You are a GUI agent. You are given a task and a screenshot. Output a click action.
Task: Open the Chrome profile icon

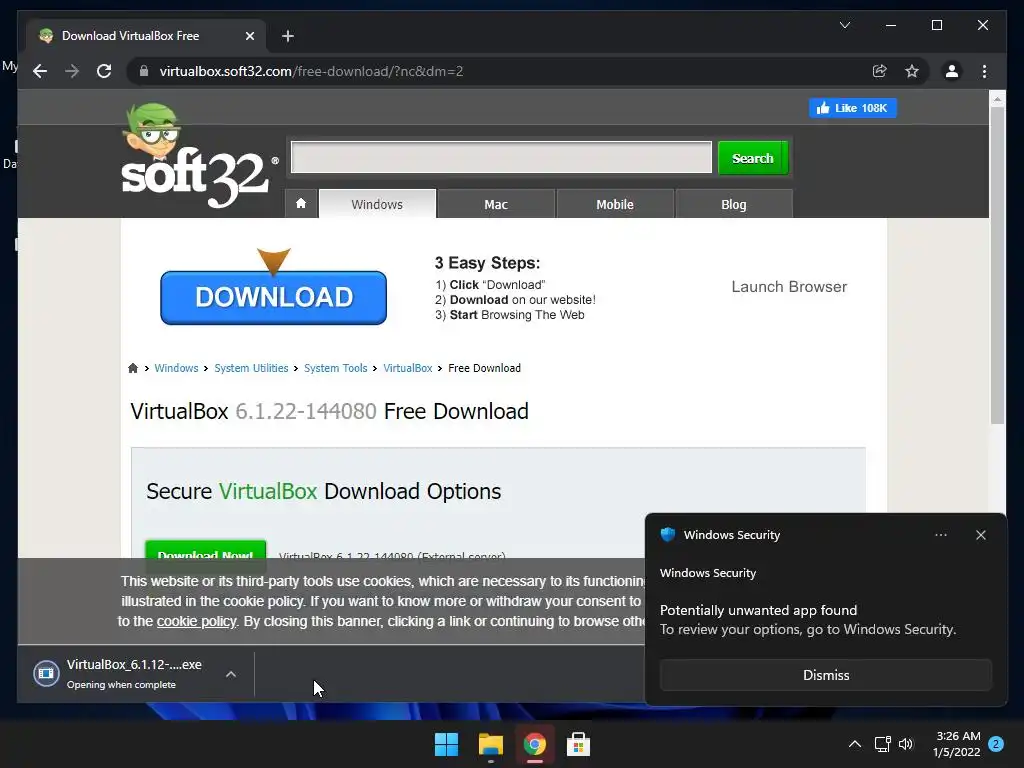click(952, 71)
